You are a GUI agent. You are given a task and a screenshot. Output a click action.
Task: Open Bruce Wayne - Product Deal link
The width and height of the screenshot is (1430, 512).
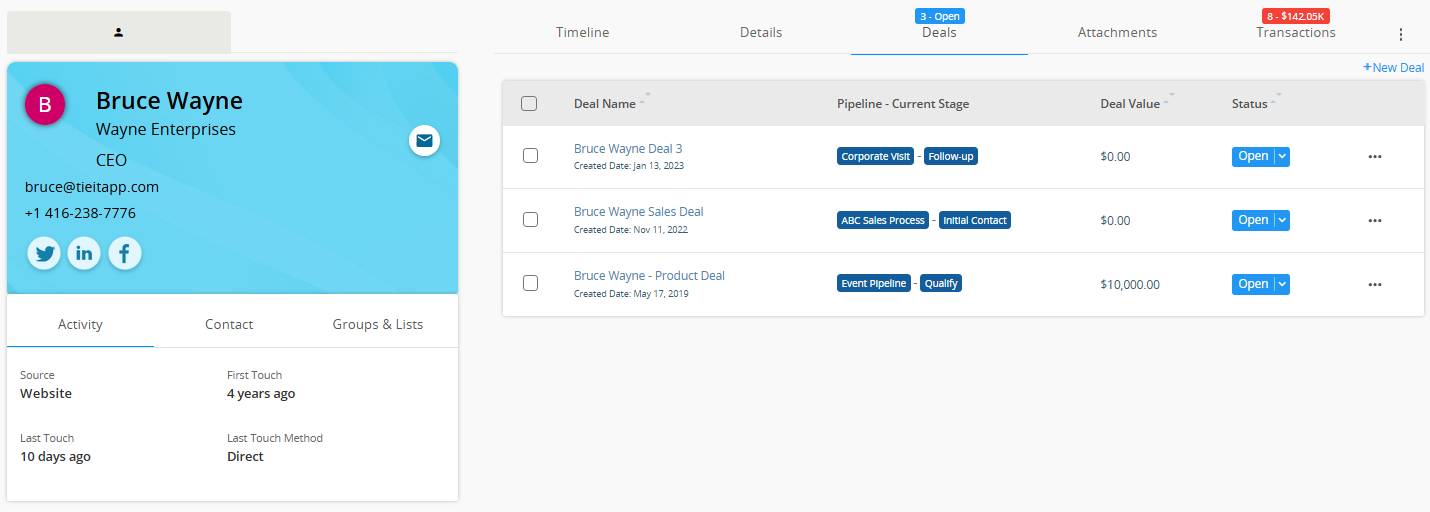[x=649, y=276]
